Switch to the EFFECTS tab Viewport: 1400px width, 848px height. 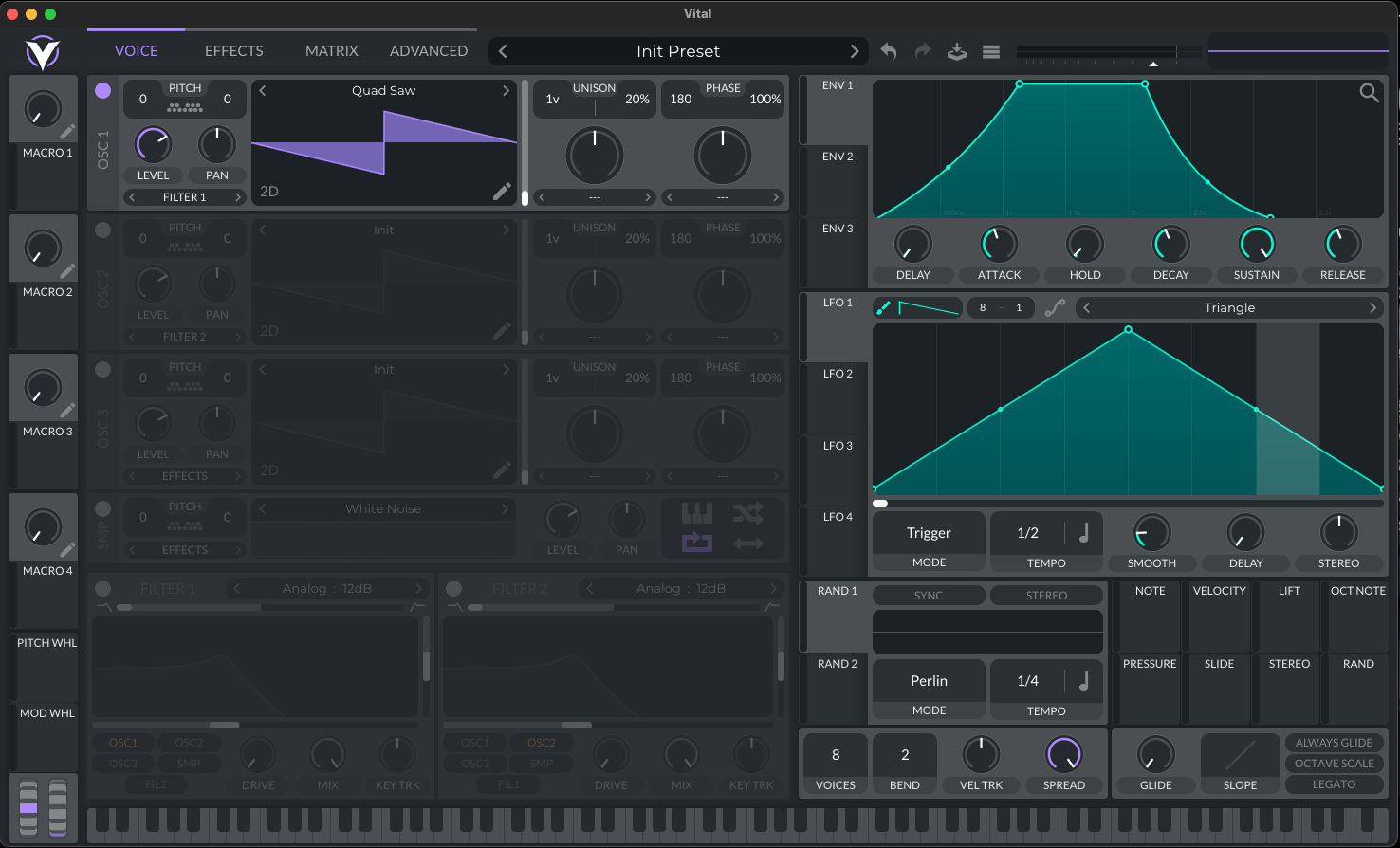pyautogui.click(x=234, y=51)
